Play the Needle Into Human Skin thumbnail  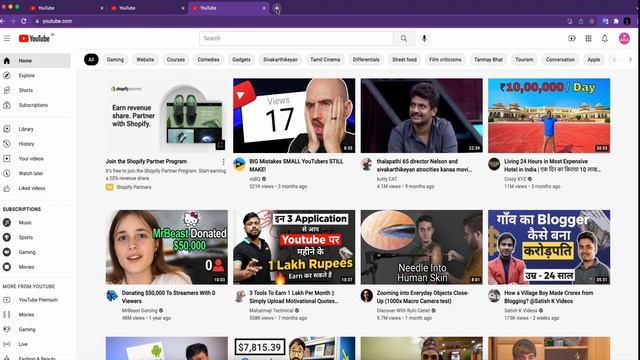(422, 247)
